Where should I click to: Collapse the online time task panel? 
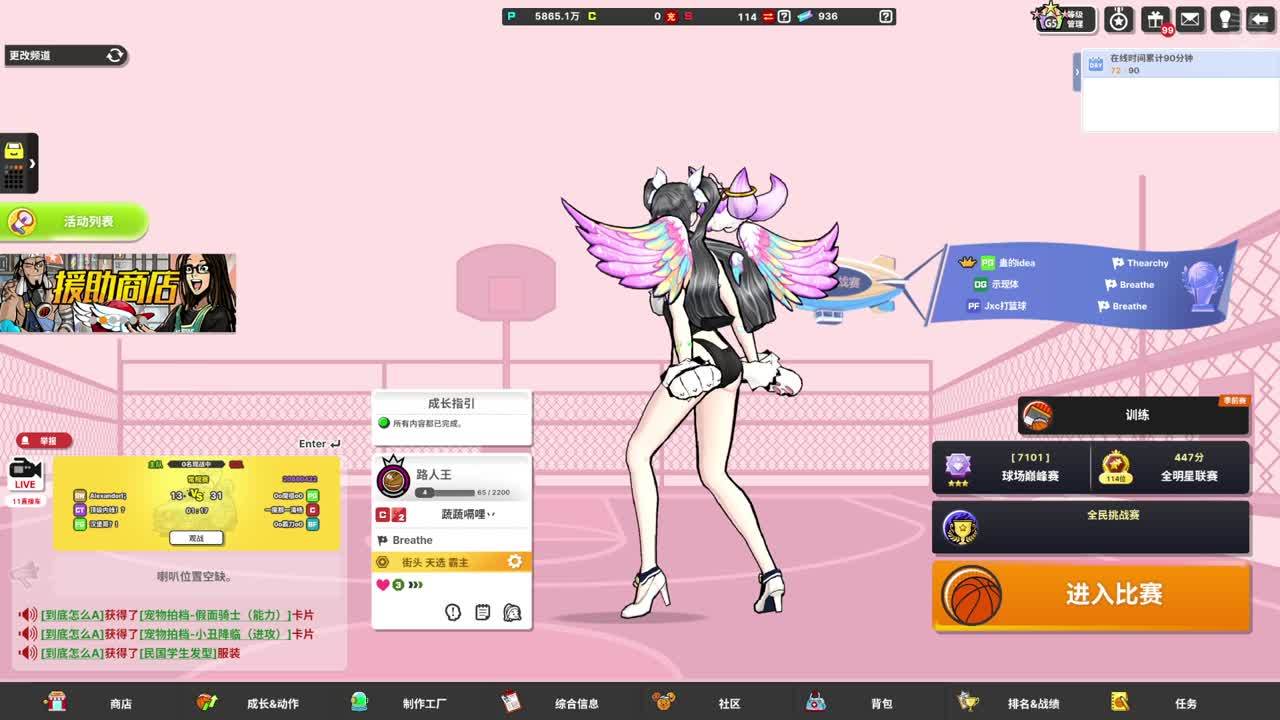[1077, 72]
